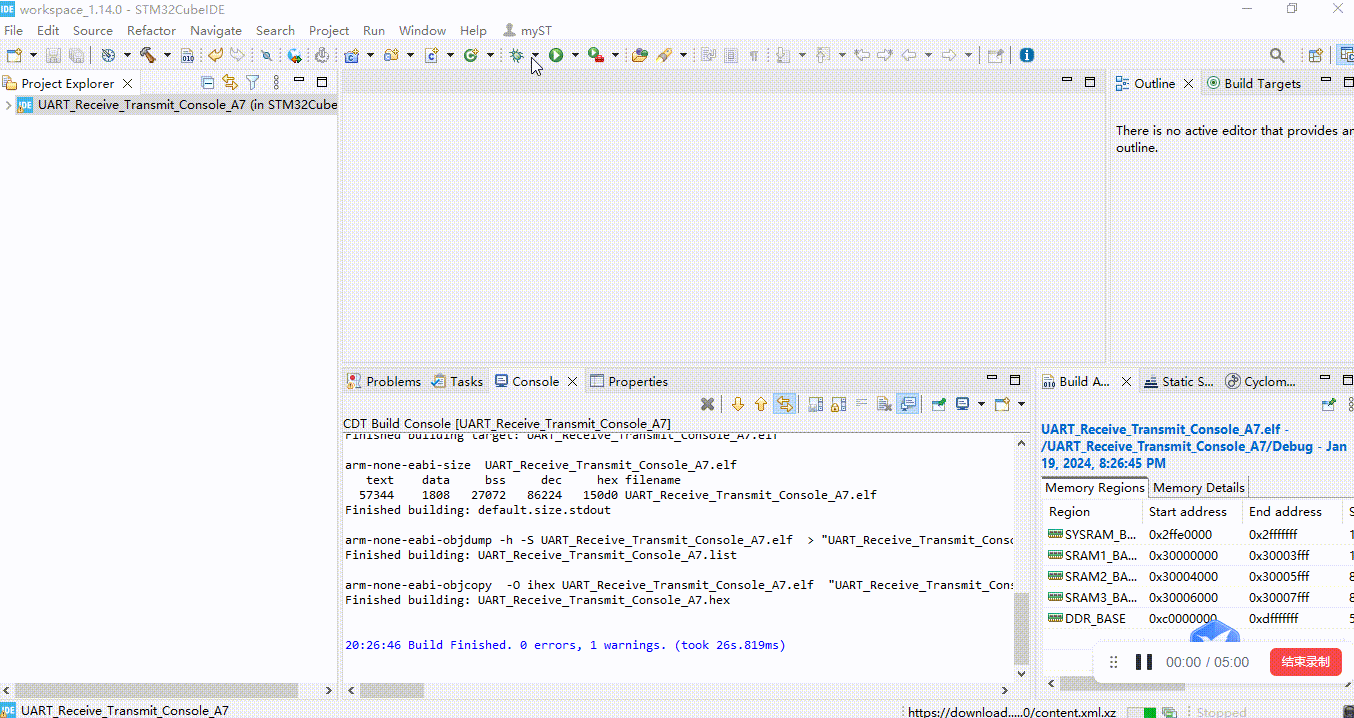Open the Project menu
This screenshot has width=1354, height=718.
point(329,30)
